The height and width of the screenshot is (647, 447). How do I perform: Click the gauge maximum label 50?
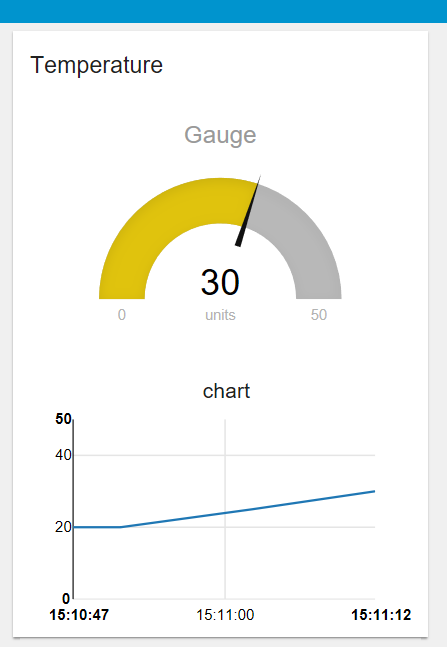319,315
